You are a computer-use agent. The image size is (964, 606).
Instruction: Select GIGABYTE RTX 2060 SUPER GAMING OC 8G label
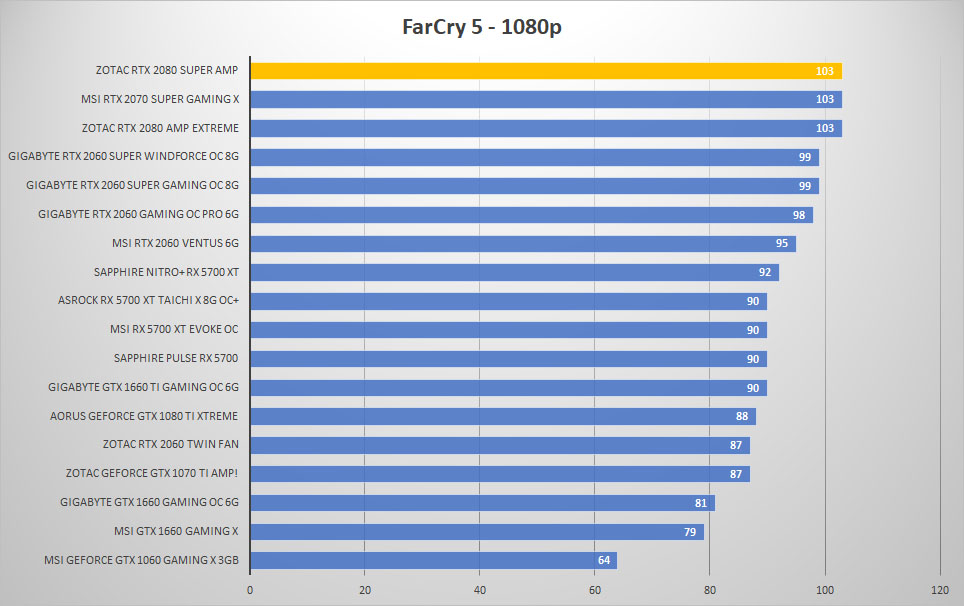(132, 185)
